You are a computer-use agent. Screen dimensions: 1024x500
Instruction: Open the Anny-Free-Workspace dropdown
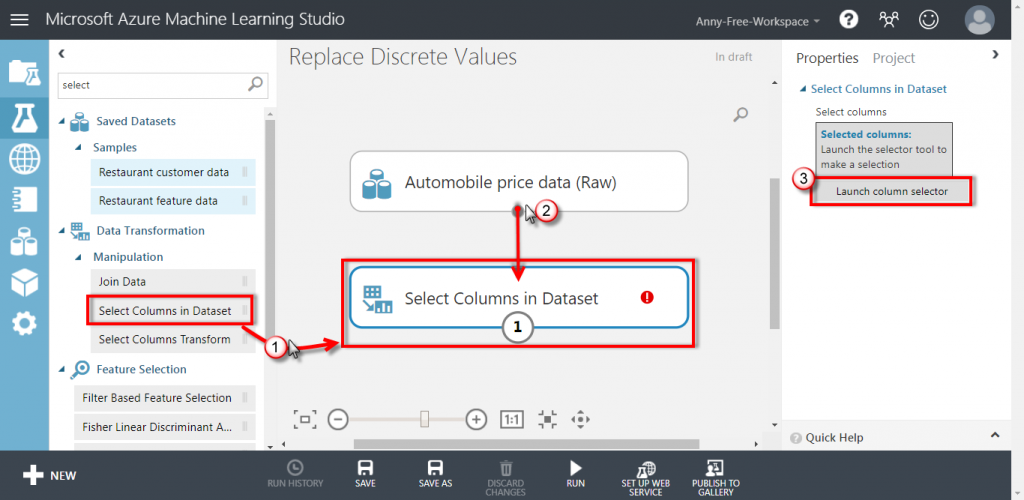click(759, 20)
